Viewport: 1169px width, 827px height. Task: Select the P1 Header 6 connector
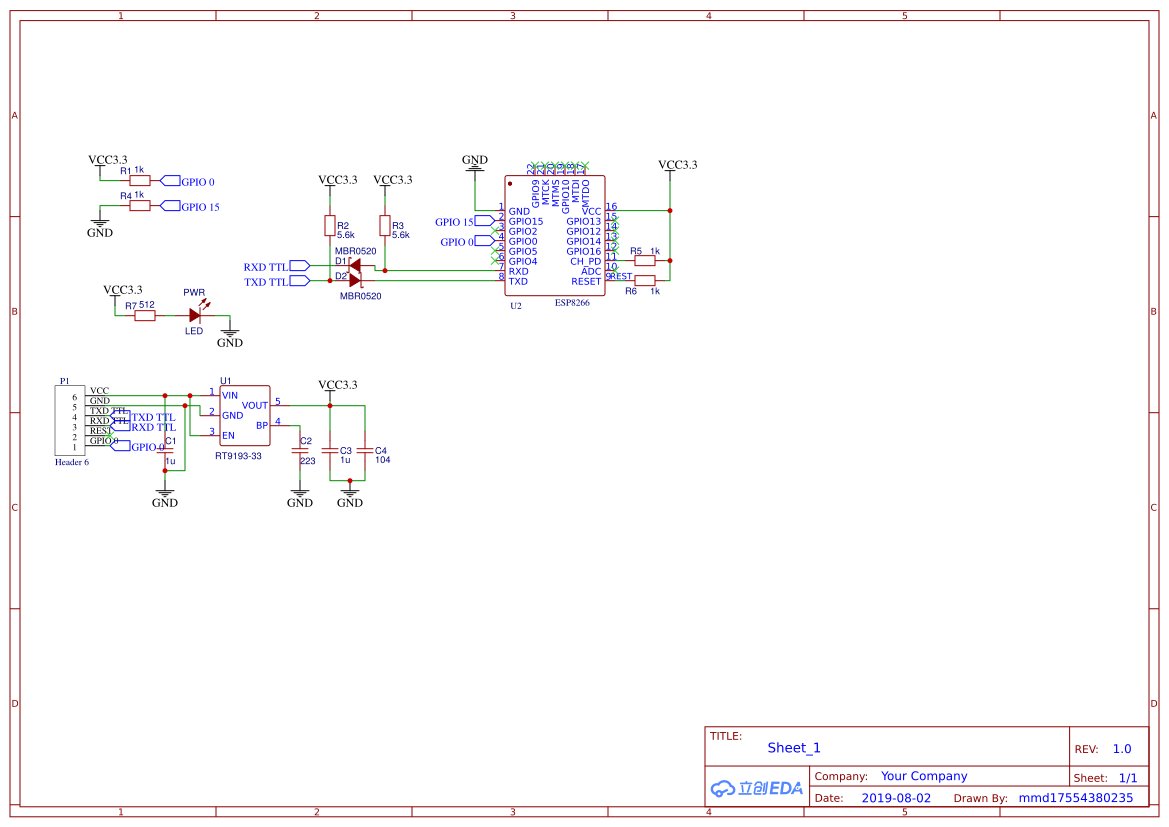(x=69, y=421)
